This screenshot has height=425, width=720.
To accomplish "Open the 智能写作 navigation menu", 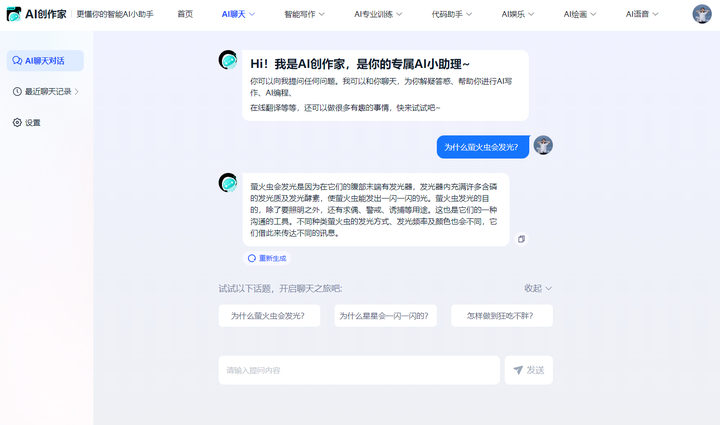I will point(304,14).
